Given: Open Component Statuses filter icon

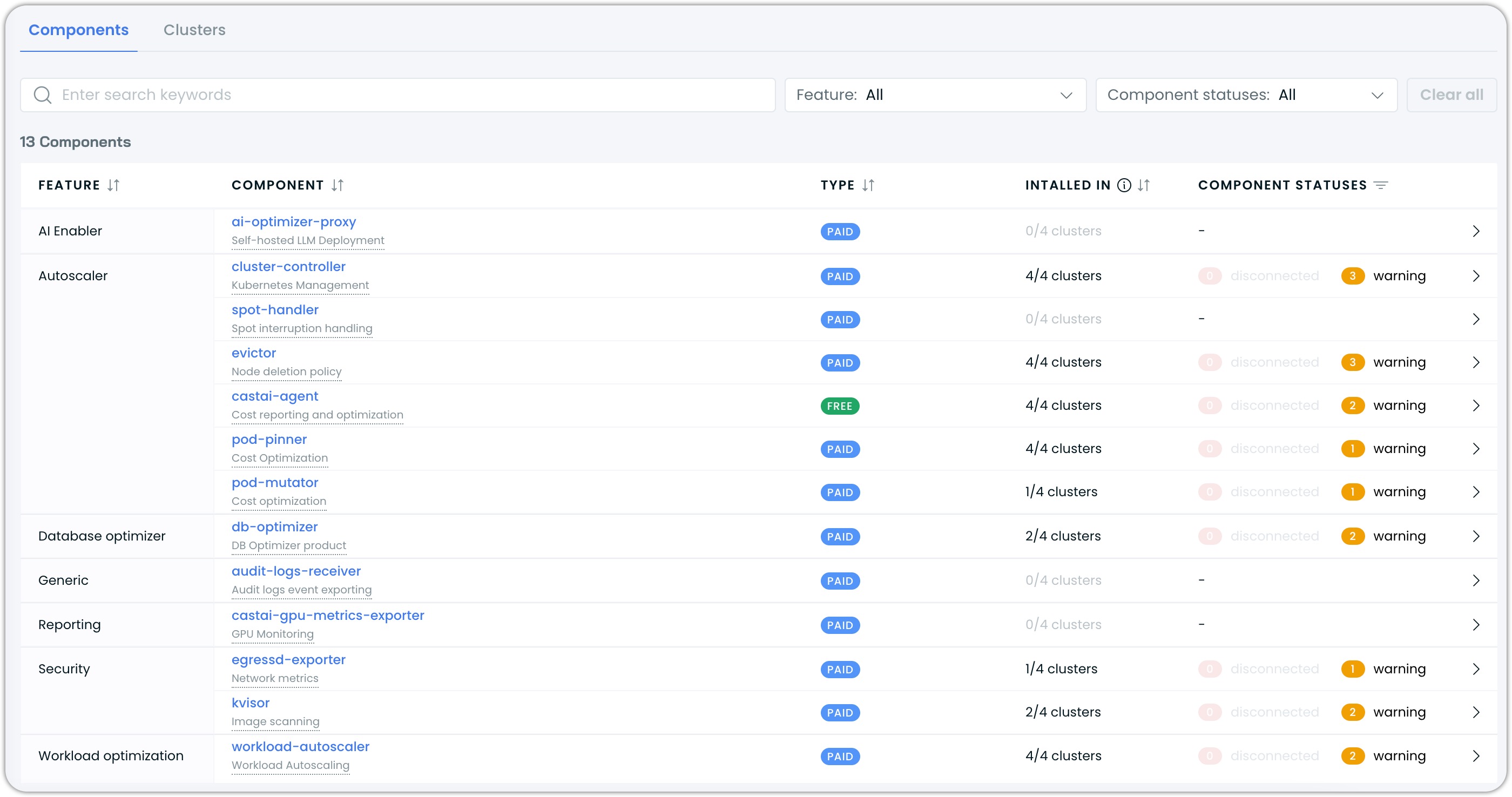Looking at the screenshot, I should [x=1381, y=185].
